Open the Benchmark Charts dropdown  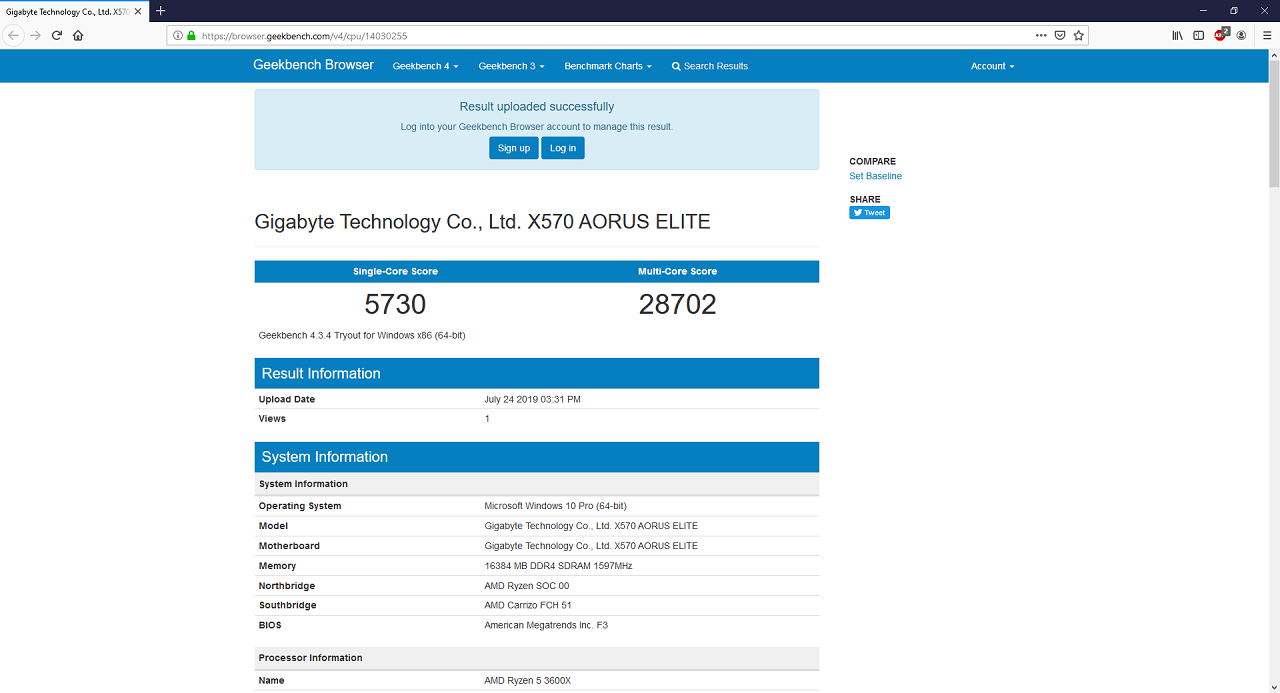pos(608,66)
